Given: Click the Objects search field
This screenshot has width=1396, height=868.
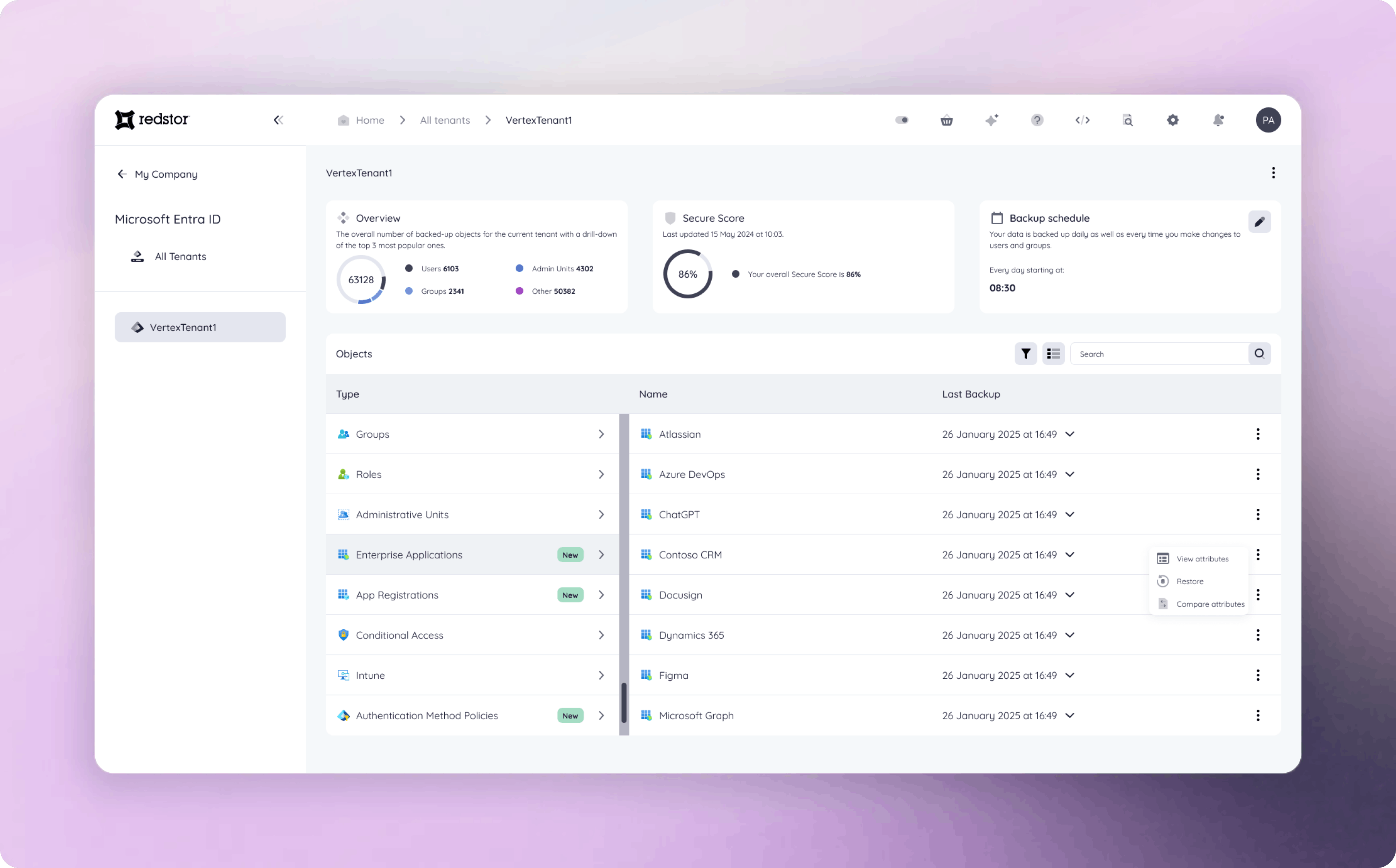Looking at the screenshot, I should (x=1159, y=354).
